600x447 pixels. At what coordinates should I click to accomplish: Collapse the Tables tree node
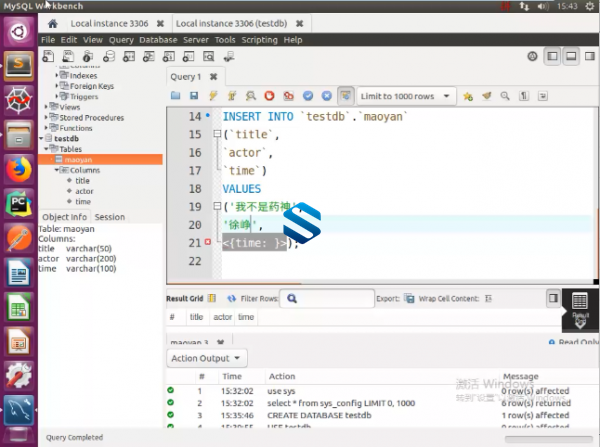tap(46, 149)
